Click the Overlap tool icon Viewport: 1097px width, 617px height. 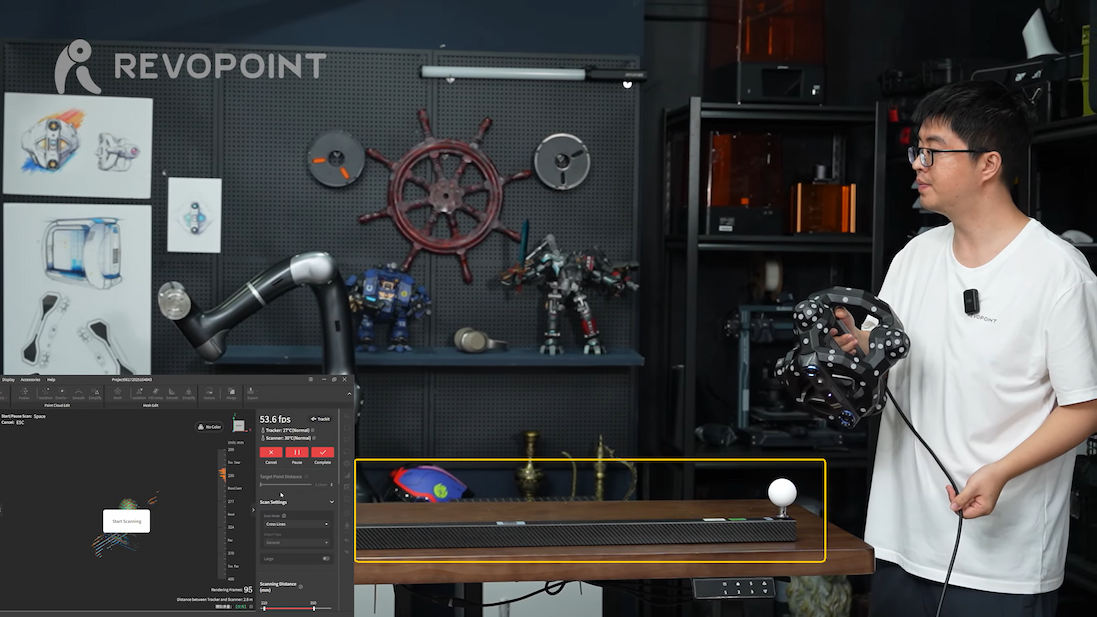[x=62, y=394]
